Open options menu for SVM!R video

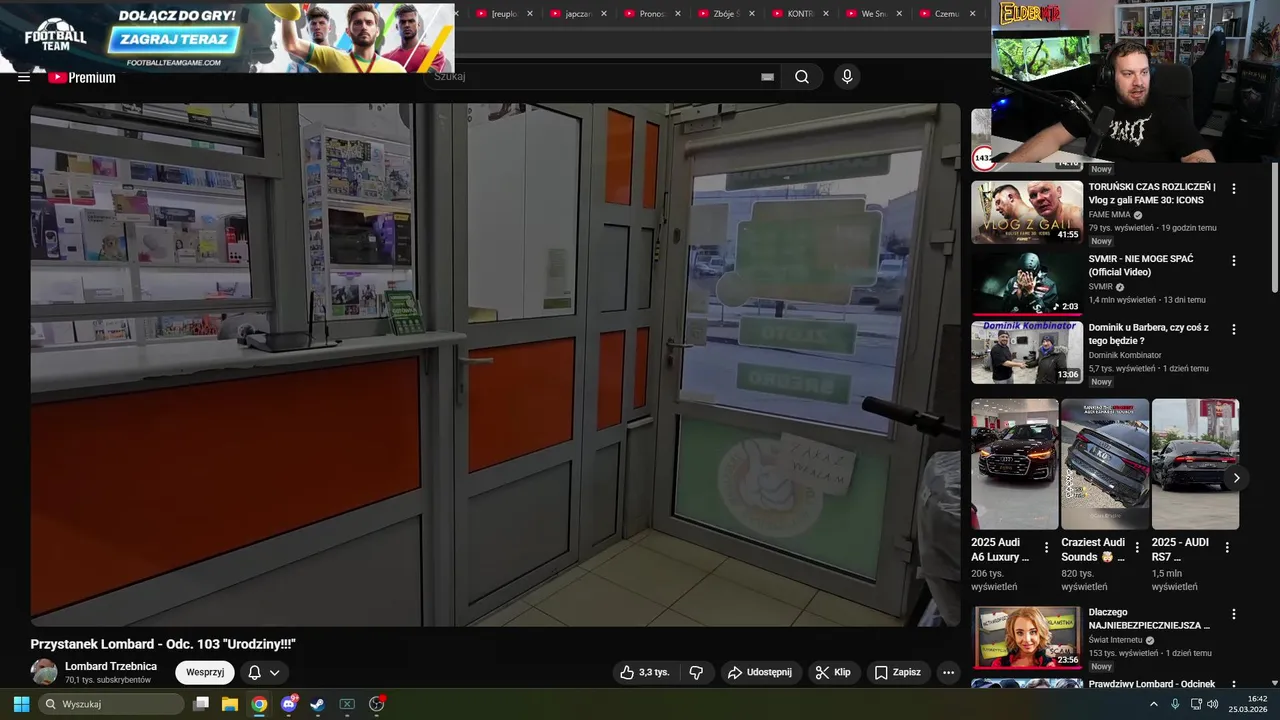pos(1234,260)
